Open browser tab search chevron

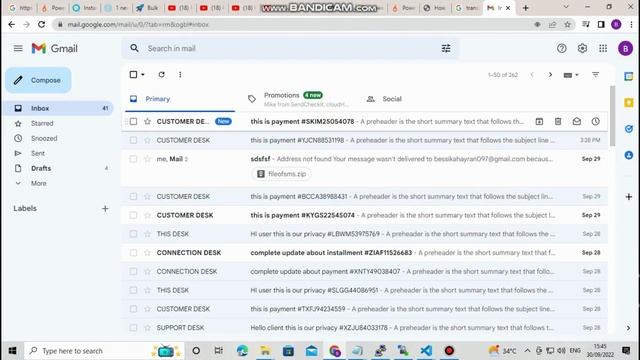(x=566, y=7)
